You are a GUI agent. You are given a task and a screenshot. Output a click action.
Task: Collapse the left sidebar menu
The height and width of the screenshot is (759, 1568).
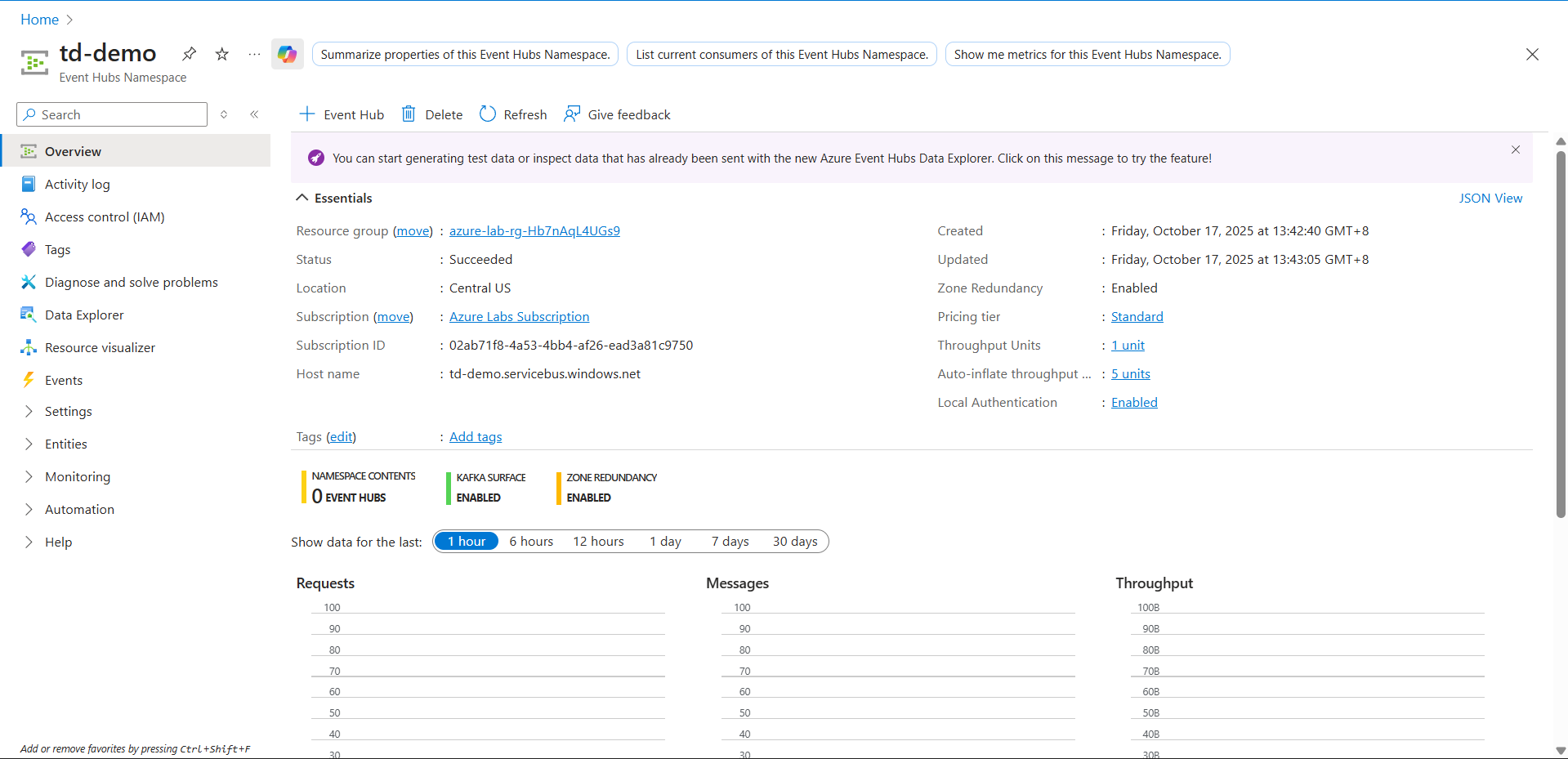pyautogui.click(x=254, y=114)
